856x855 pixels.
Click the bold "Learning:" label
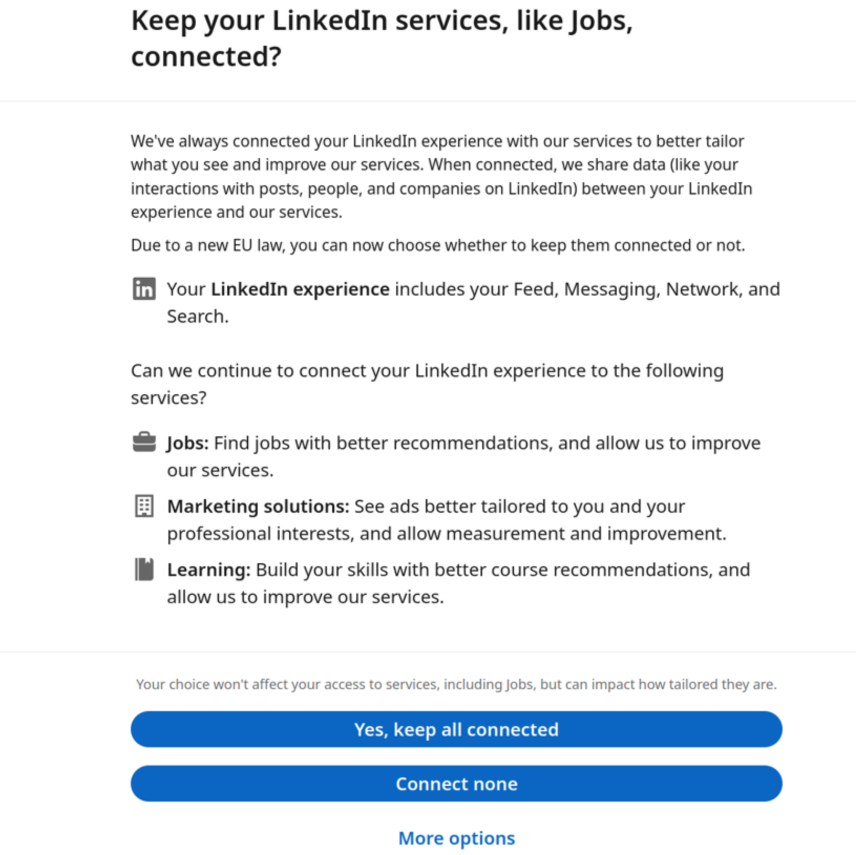(208, 570)
